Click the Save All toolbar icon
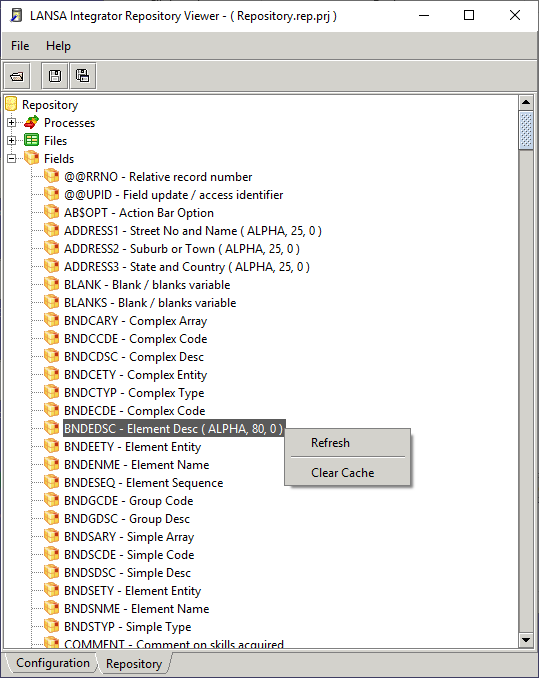539x678 pixels. [x=83, y=76]
